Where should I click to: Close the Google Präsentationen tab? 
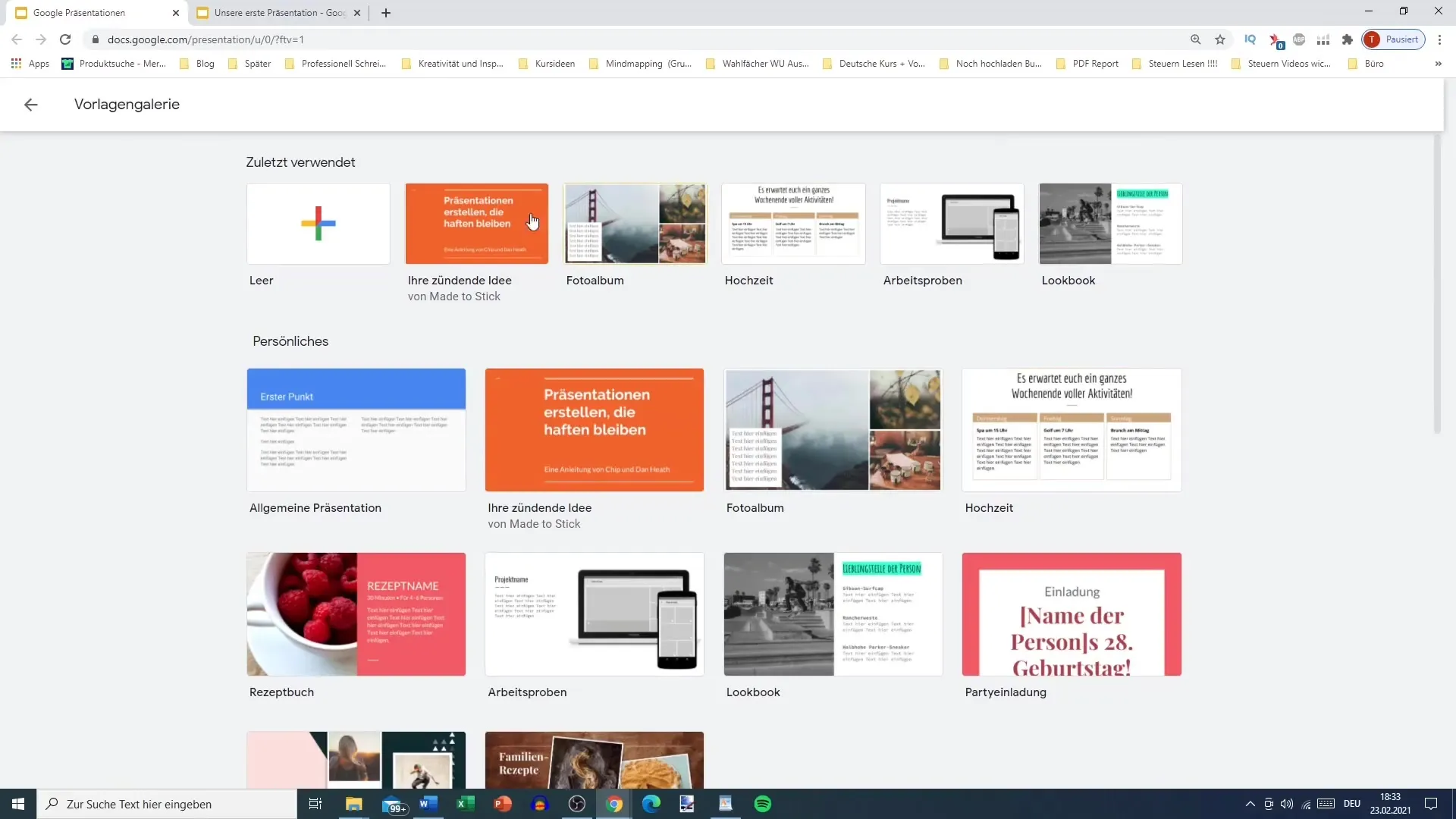pyautogui.click(x=176, y=13)
